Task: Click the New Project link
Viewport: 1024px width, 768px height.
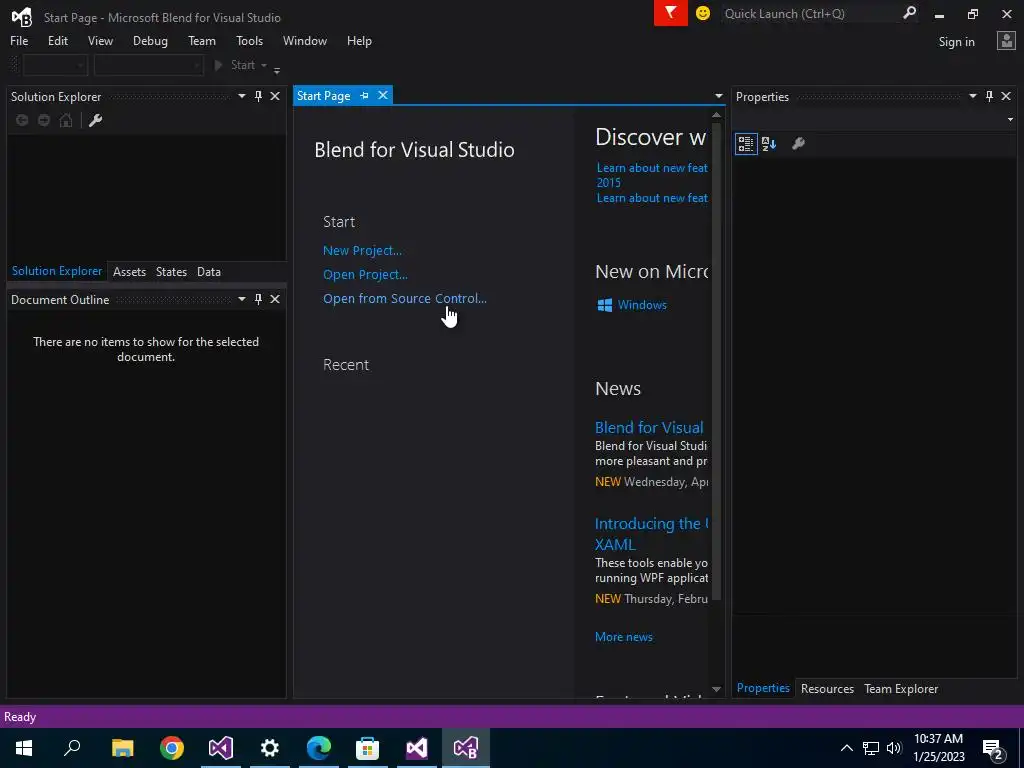Action: point(362,251)
